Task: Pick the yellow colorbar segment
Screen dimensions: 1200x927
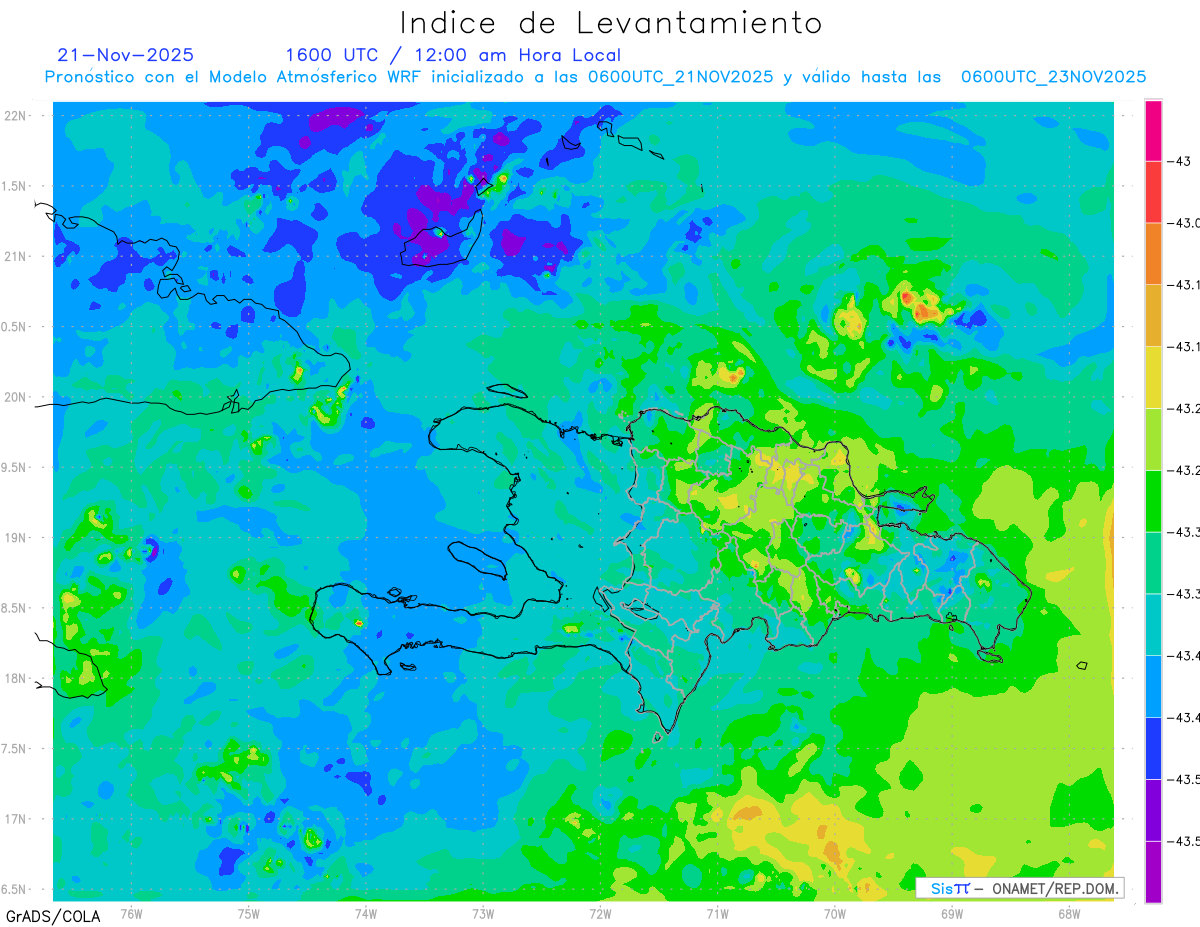Action: click(x=1153, y=378)
